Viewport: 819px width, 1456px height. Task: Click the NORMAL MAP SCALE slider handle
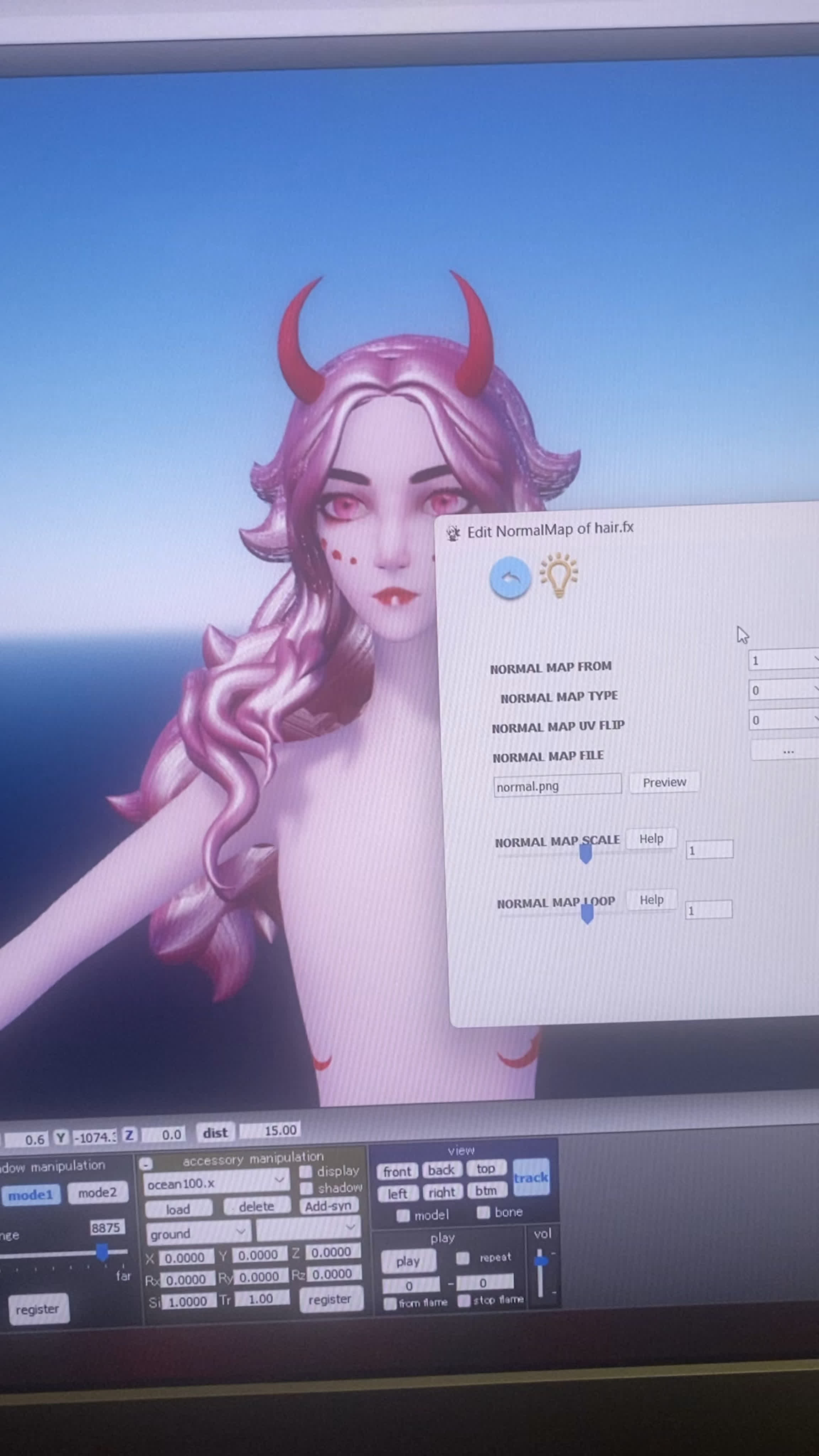585,853
